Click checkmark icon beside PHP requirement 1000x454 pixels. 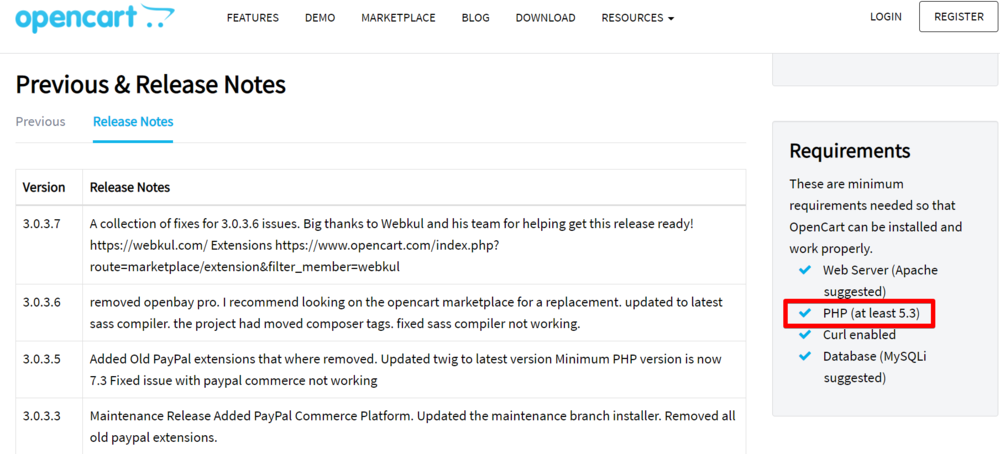(x=805, y=314)
